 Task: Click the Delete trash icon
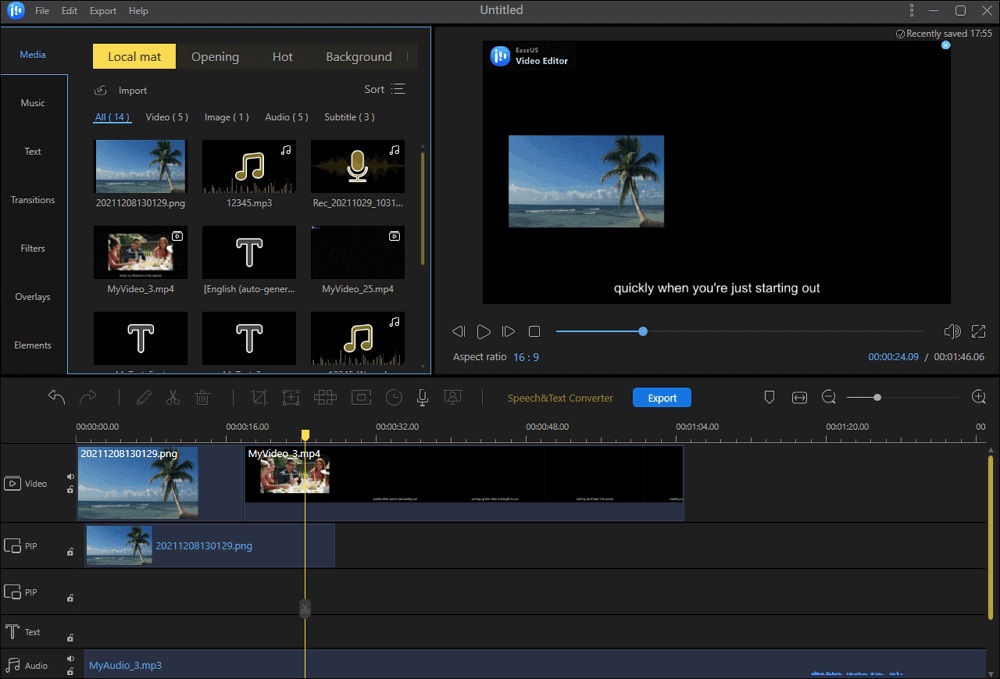[202, 397]
